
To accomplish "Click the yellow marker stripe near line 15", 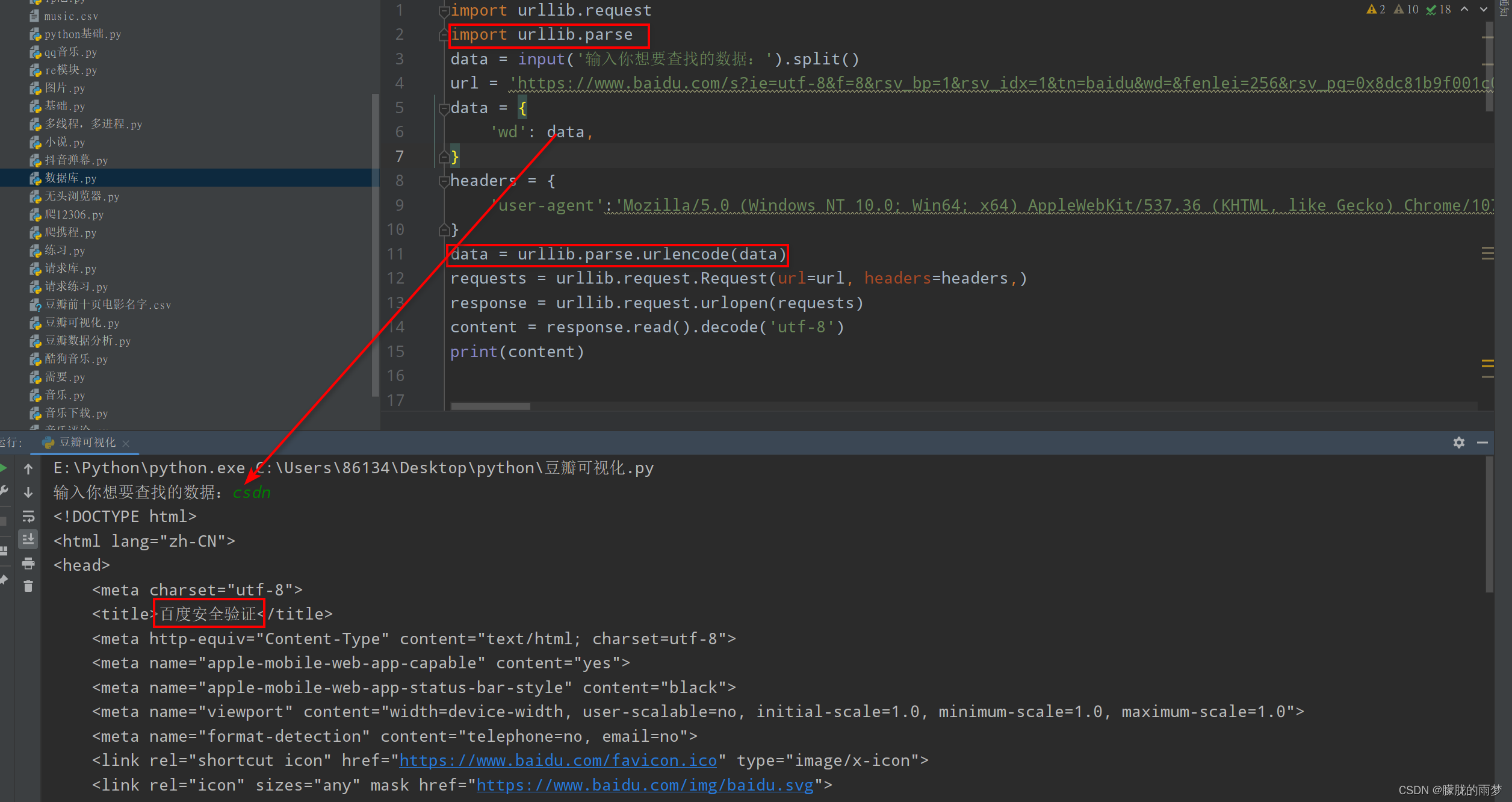I will (x=1487, y=362).
